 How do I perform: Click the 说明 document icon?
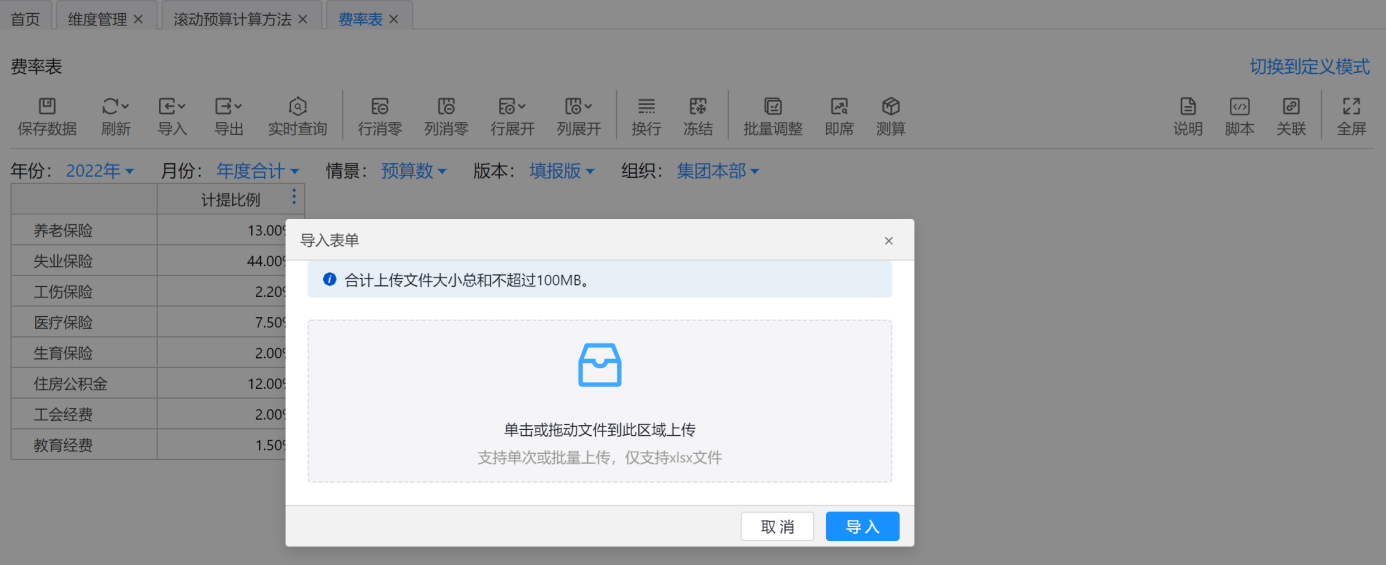pos(1188,107)
